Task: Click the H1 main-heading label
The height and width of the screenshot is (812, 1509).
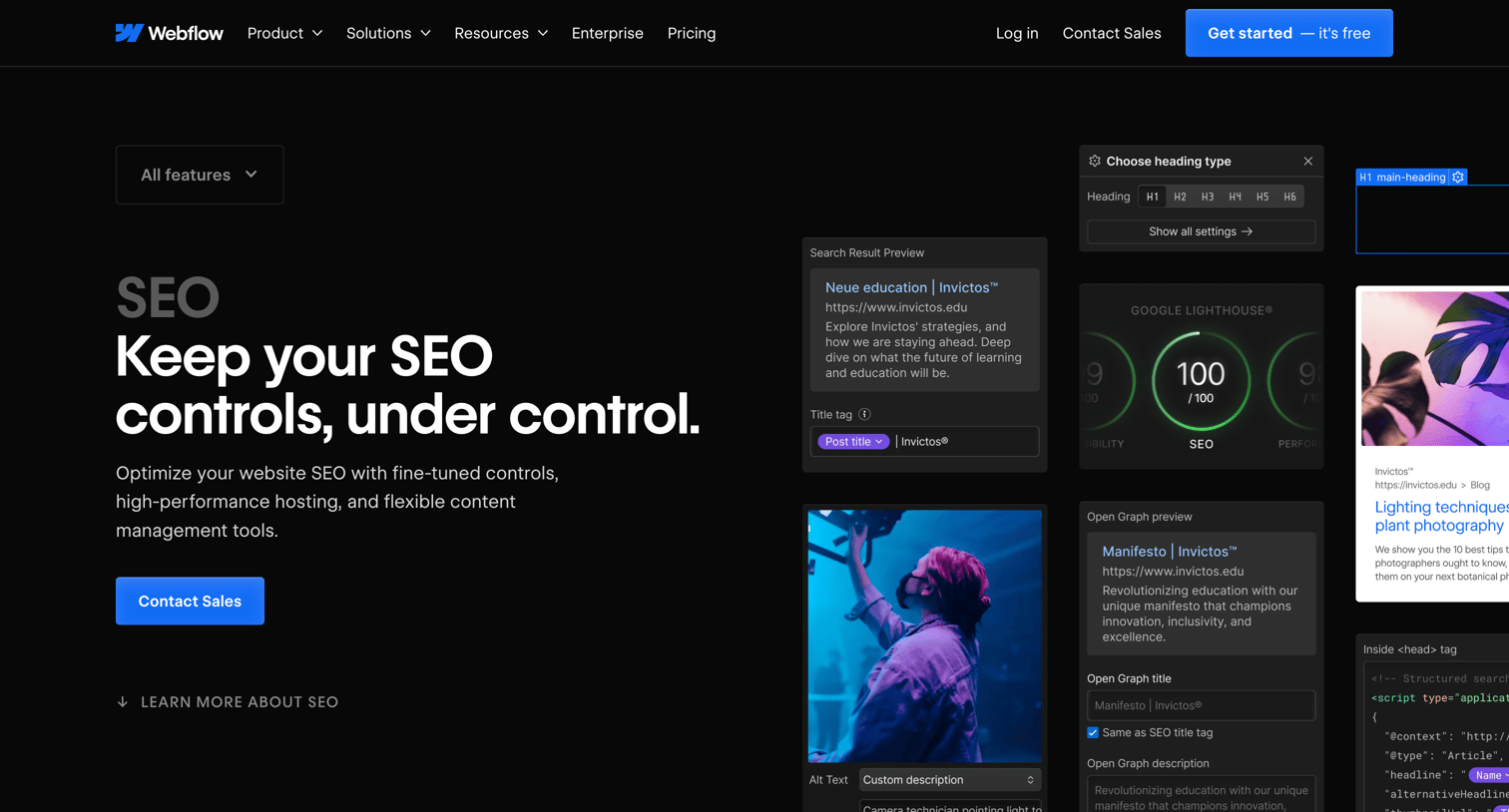Action: [x=1402, y=178]
